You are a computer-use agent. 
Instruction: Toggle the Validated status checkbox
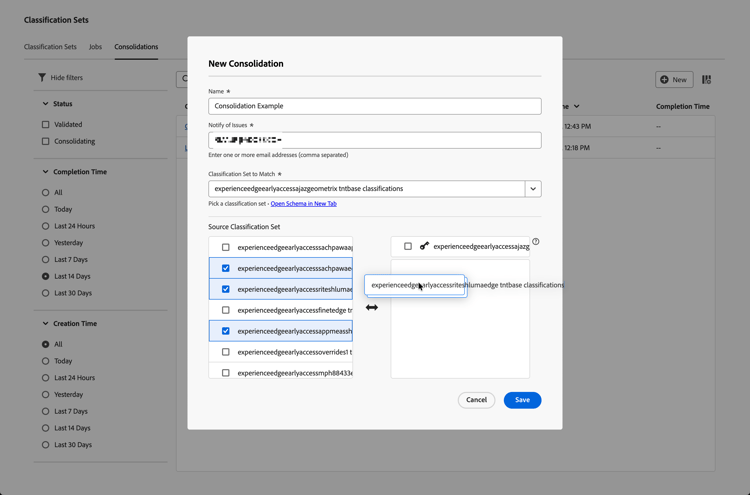click(x=45, y=124)
